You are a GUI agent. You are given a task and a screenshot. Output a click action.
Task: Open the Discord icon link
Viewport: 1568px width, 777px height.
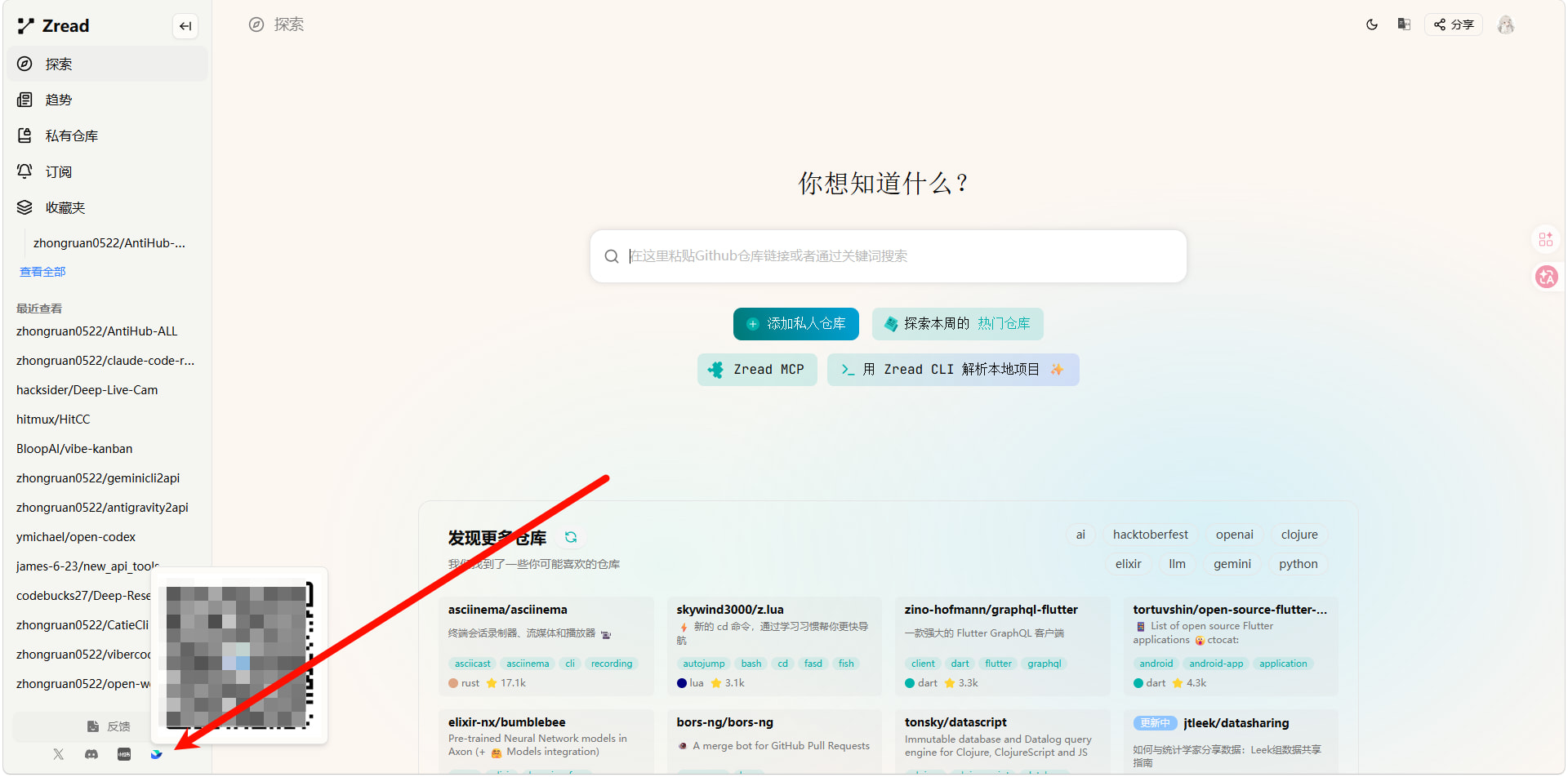(91, 754)
